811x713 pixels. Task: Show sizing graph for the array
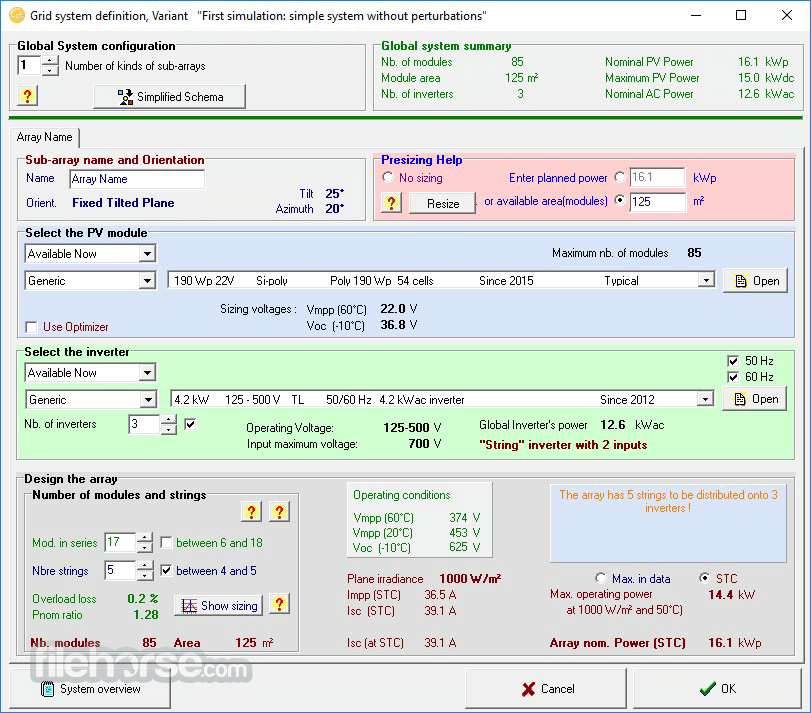pyautogui.click(x=218, y=605)
